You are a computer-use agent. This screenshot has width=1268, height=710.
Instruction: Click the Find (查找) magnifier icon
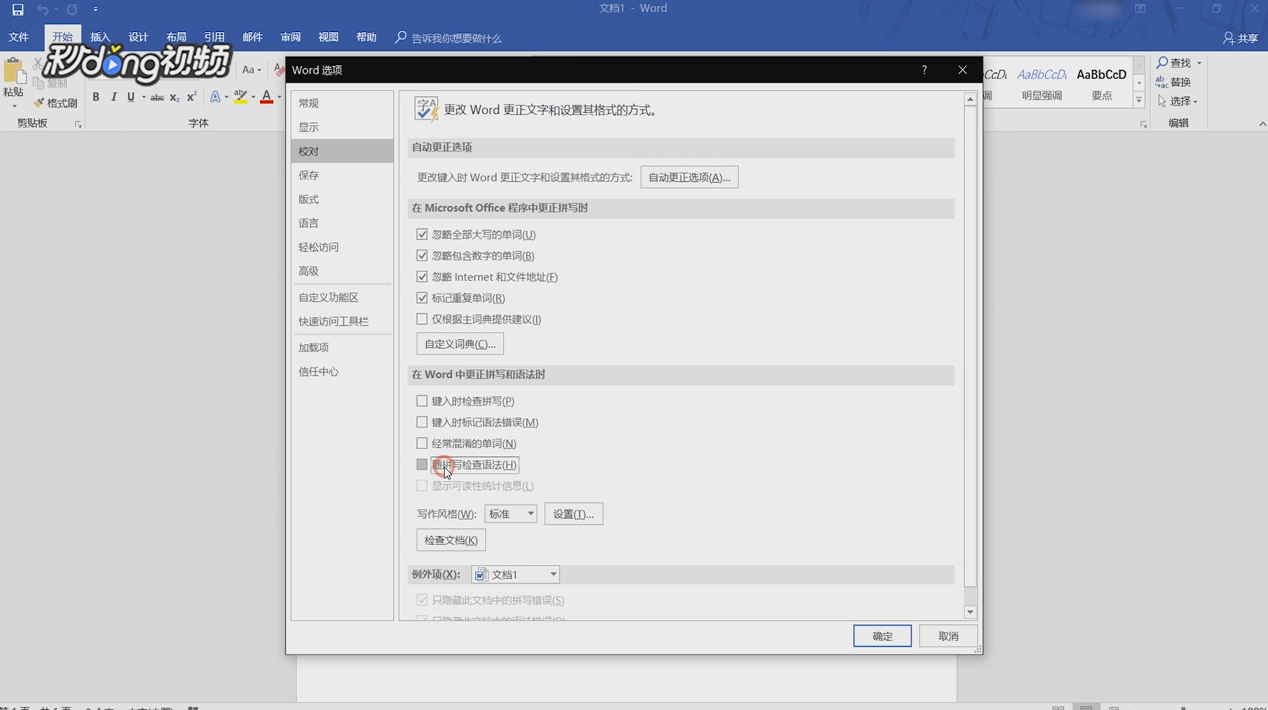1163,62
